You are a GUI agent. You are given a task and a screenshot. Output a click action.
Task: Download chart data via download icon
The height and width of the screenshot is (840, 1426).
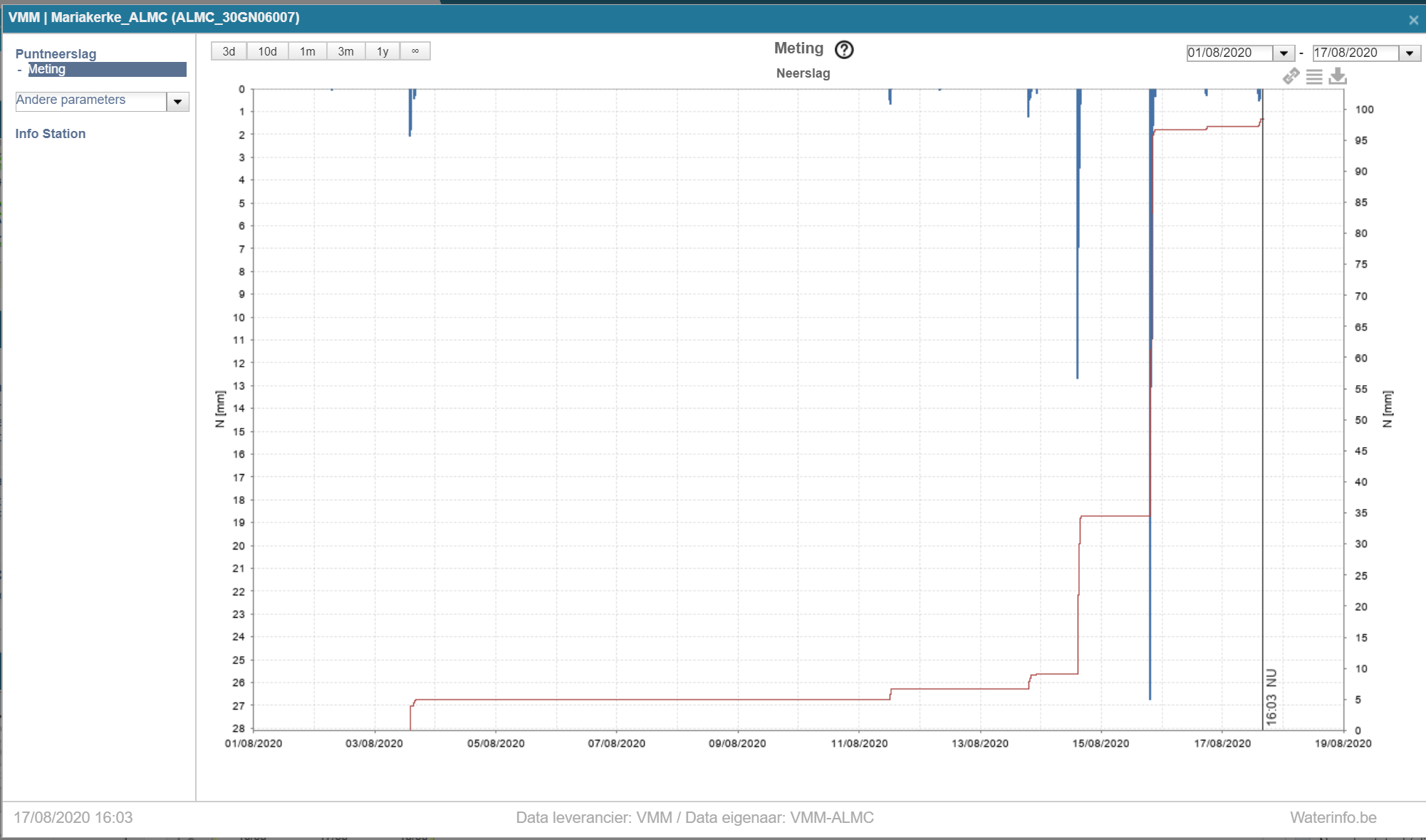coord(1338,76)
